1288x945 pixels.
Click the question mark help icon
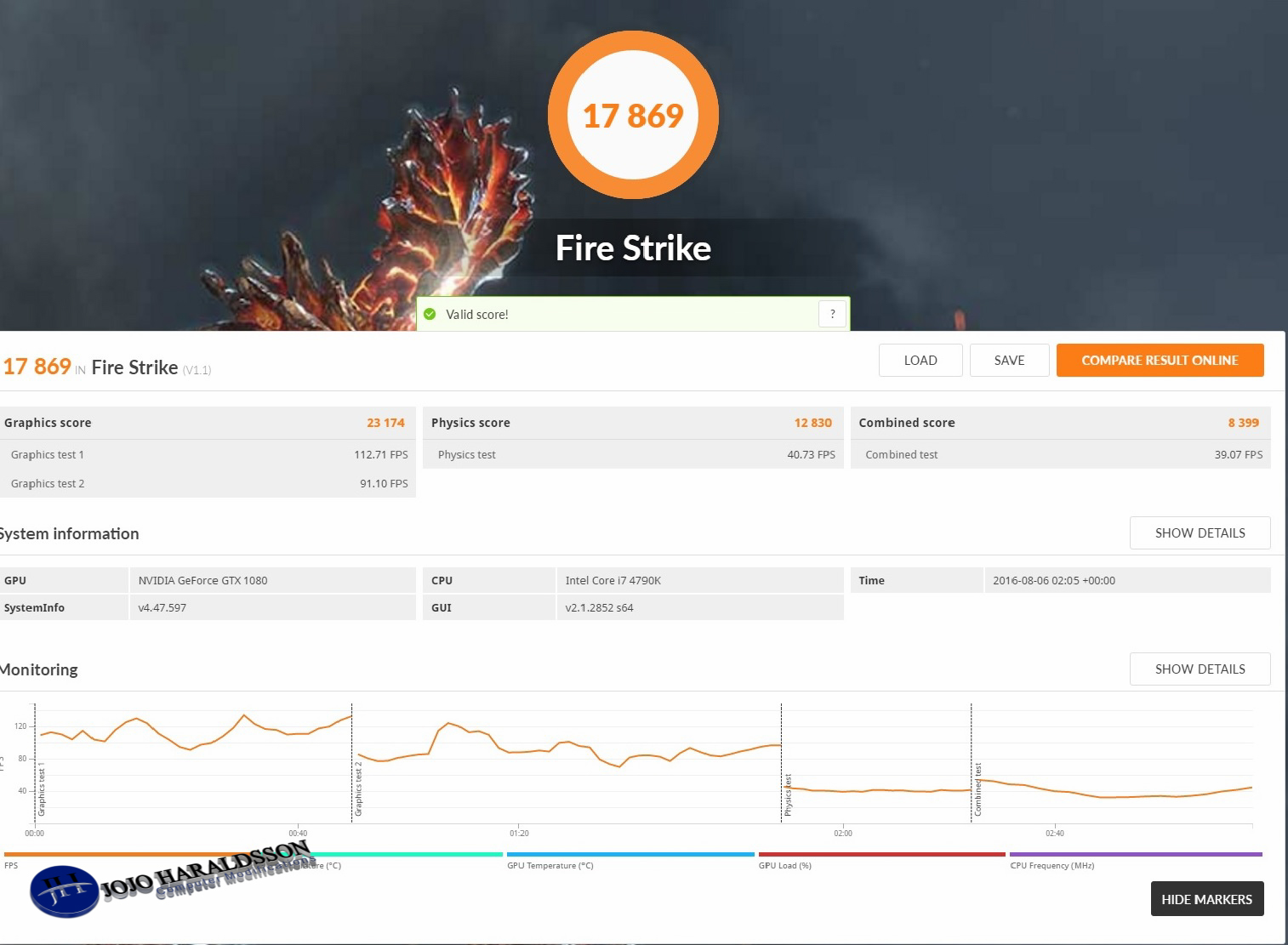pyautogui.click(x=832, y=314)
